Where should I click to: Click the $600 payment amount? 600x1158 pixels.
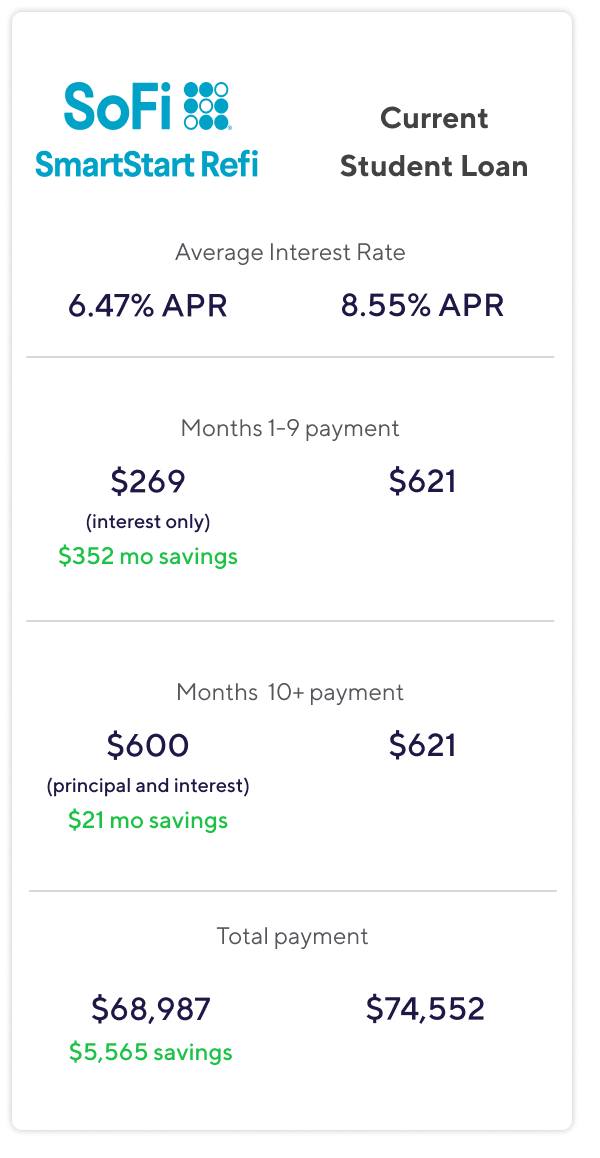[148, 745]
